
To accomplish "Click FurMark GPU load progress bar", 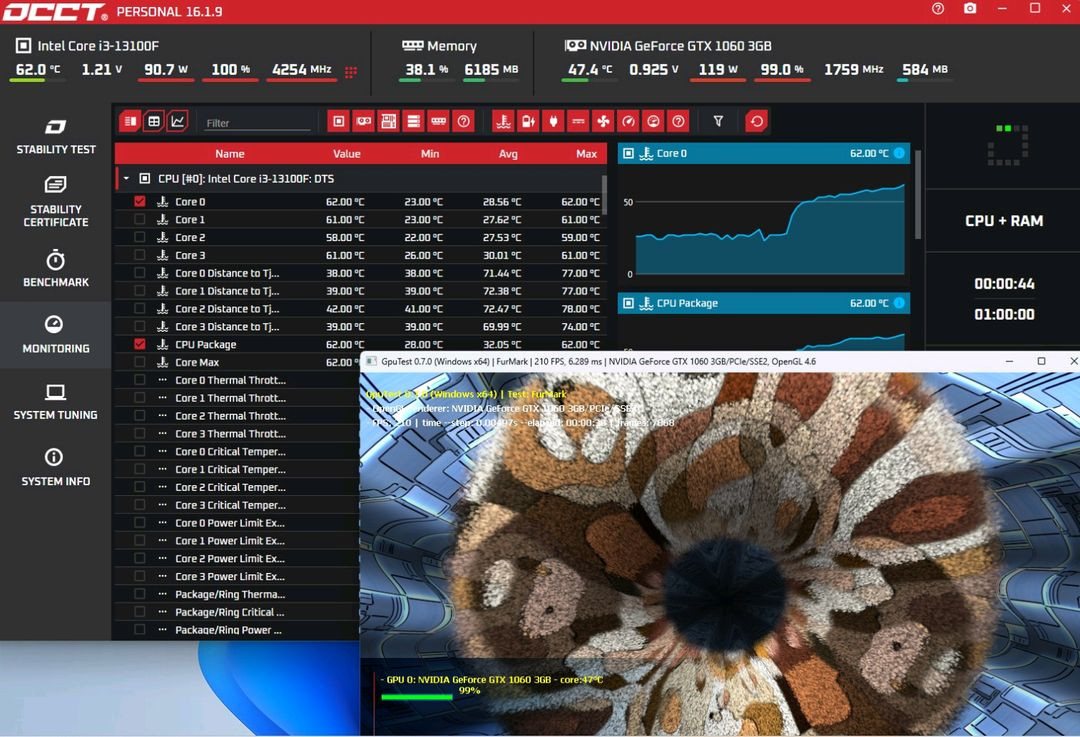I will [x=417, y=697].
